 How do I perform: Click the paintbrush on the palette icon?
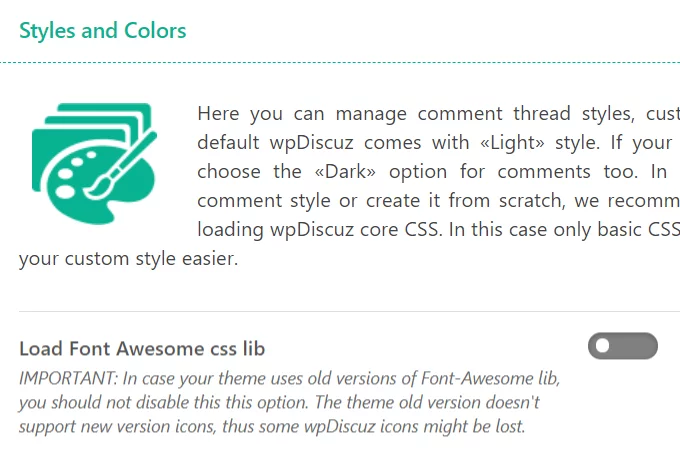pyautogui.click(x=121, y=165)
